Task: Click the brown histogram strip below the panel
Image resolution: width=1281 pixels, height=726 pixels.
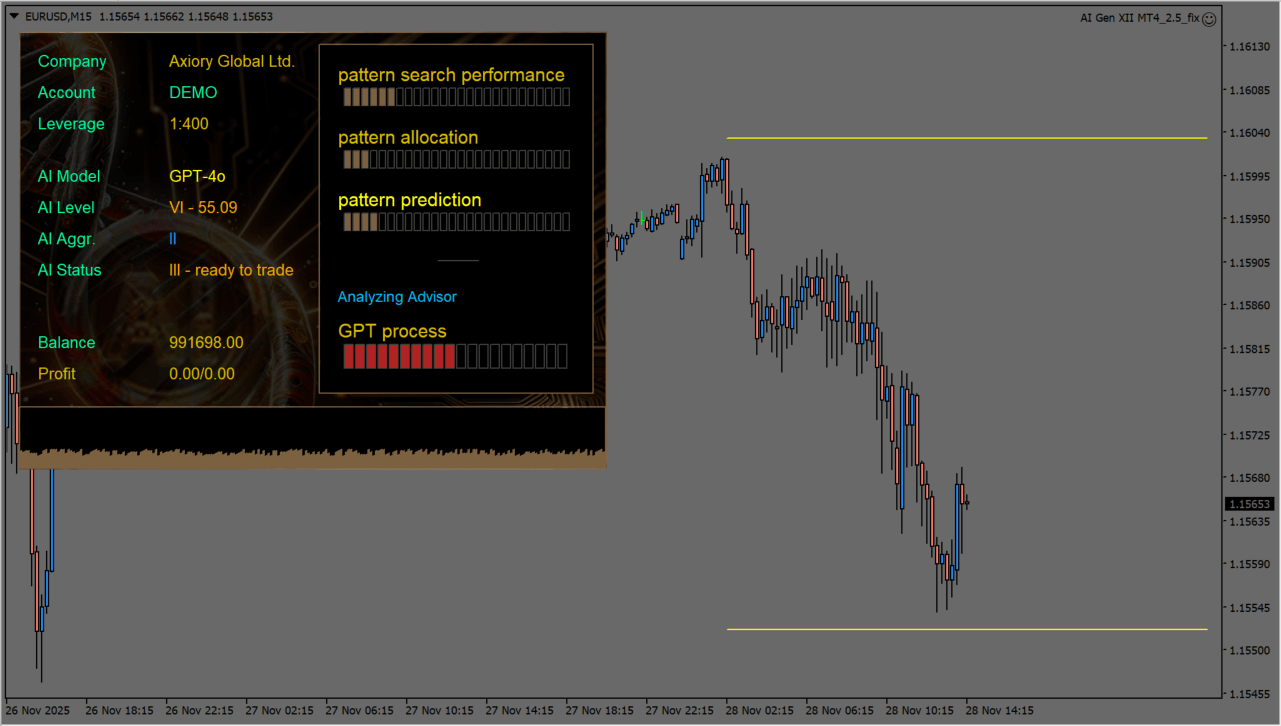Action: coord(312,458)
